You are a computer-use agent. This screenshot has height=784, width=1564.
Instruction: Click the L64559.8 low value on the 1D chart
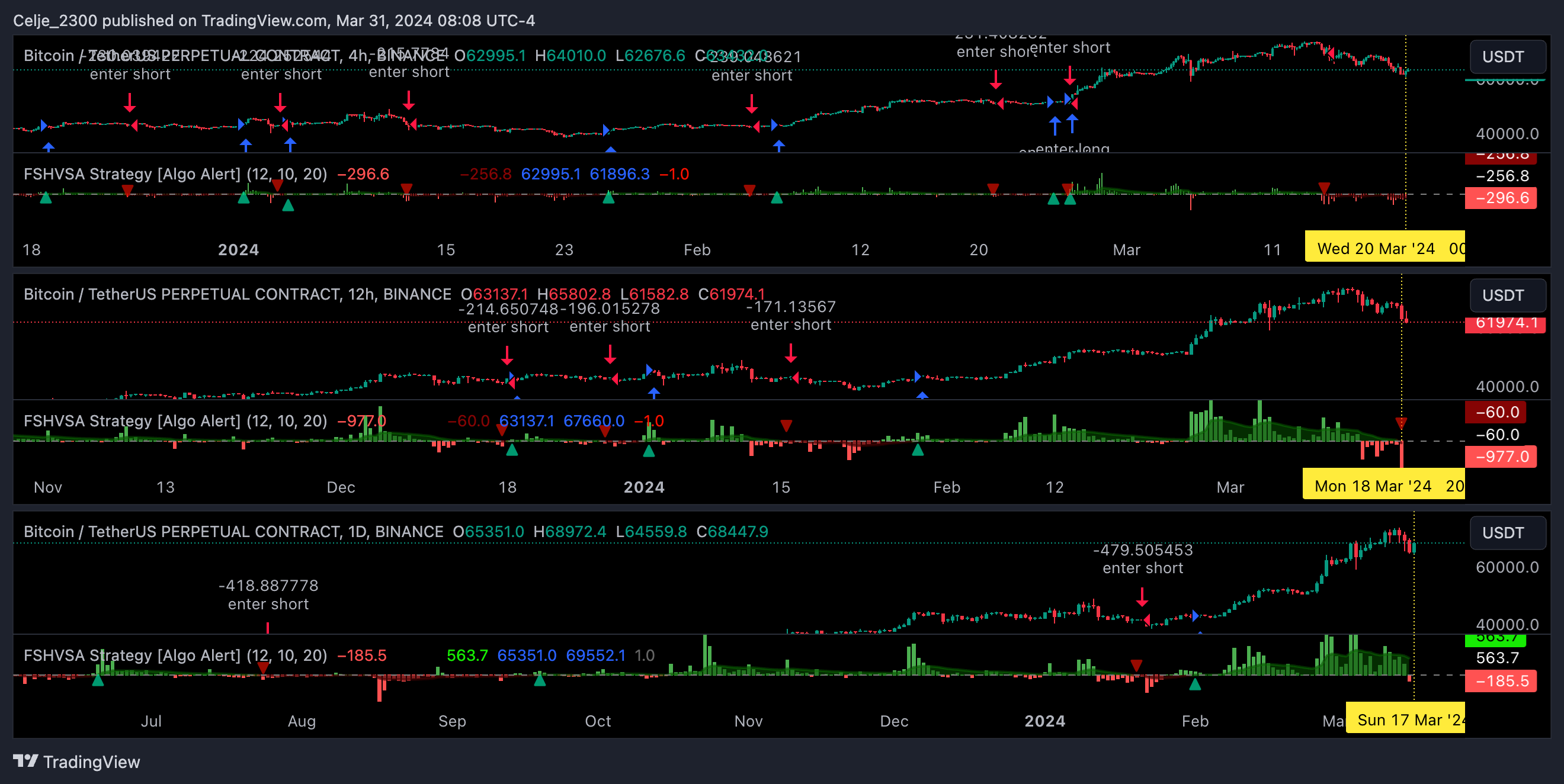(x=651, y=532)
